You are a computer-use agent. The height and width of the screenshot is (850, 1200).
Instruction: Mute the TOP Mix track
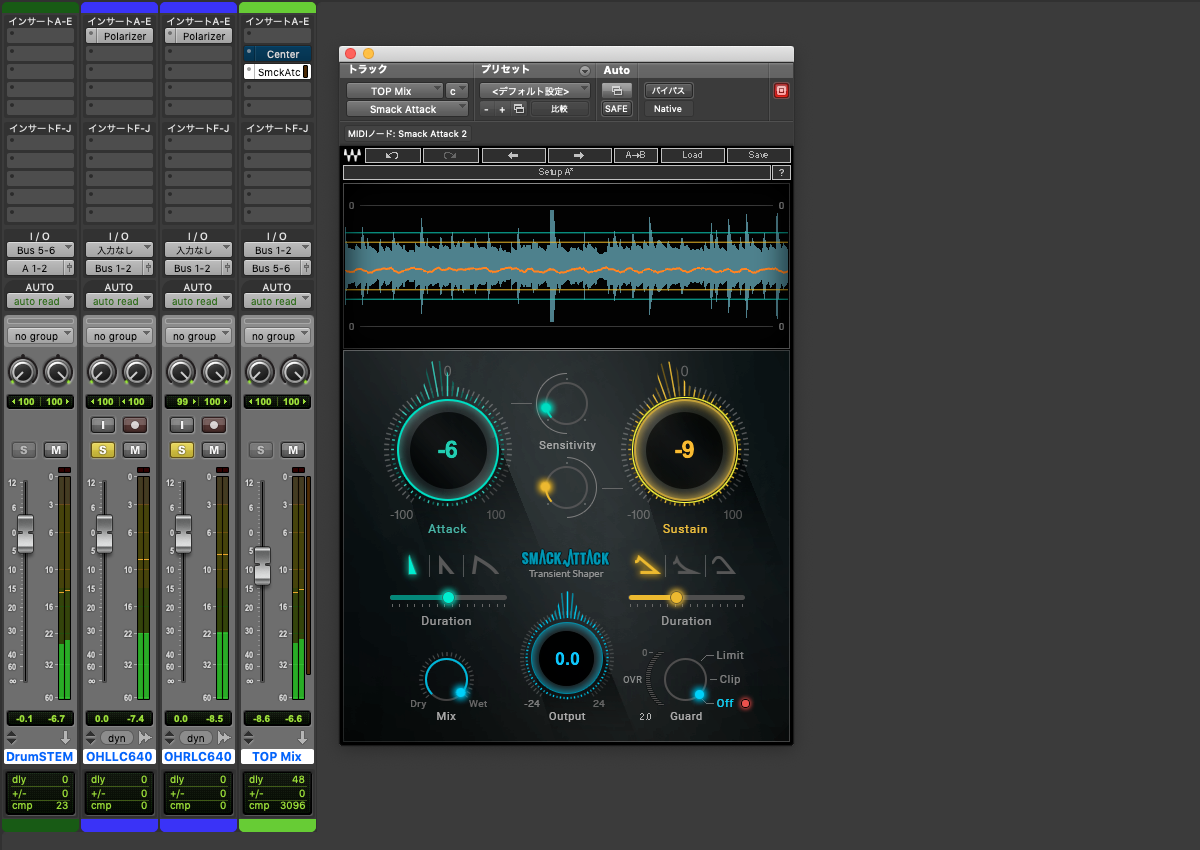tap(294, 450)
